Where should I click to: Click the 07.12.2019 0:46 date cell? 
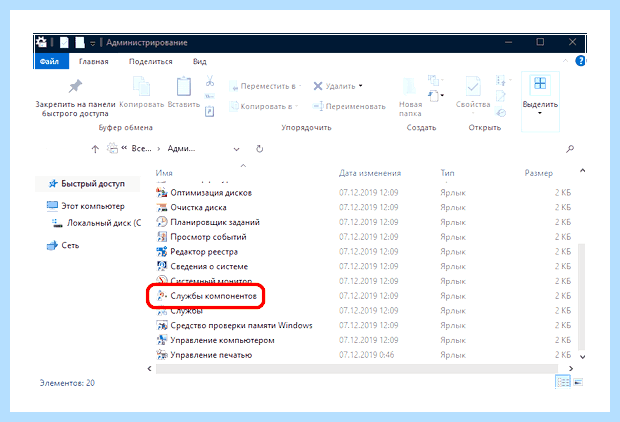pyautogui.click(x=367, y=355)
